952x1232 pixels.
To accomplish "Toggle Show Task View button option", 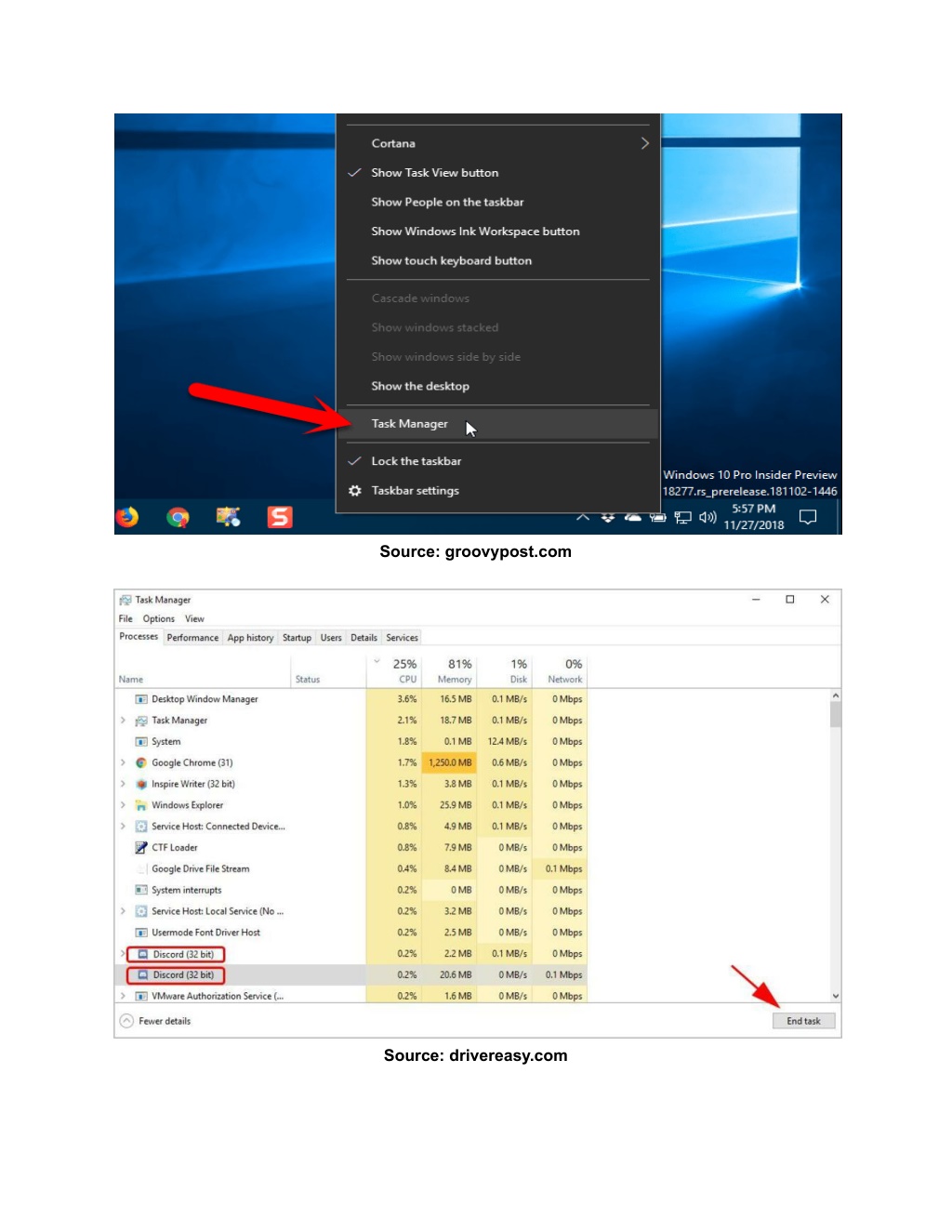I will point(497,173).
